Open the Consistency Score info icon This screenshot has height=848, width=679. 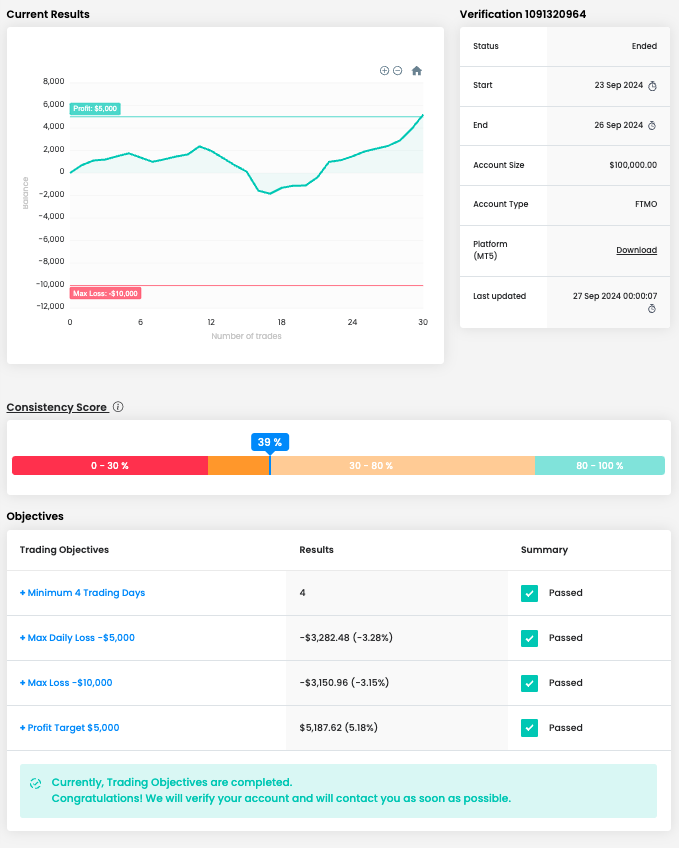118,408
